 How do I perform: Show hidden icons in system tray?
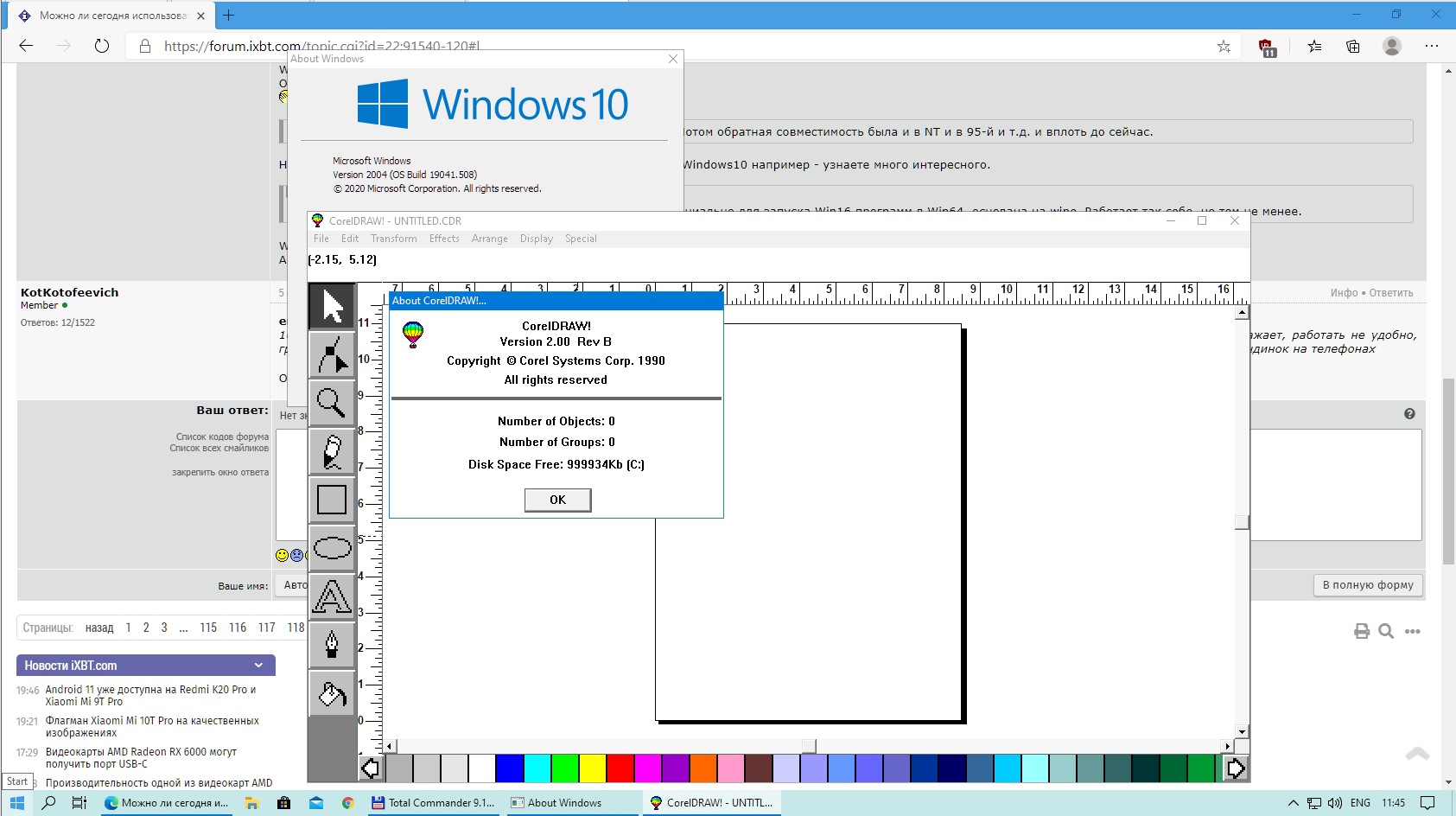(x=1293, y=803)
